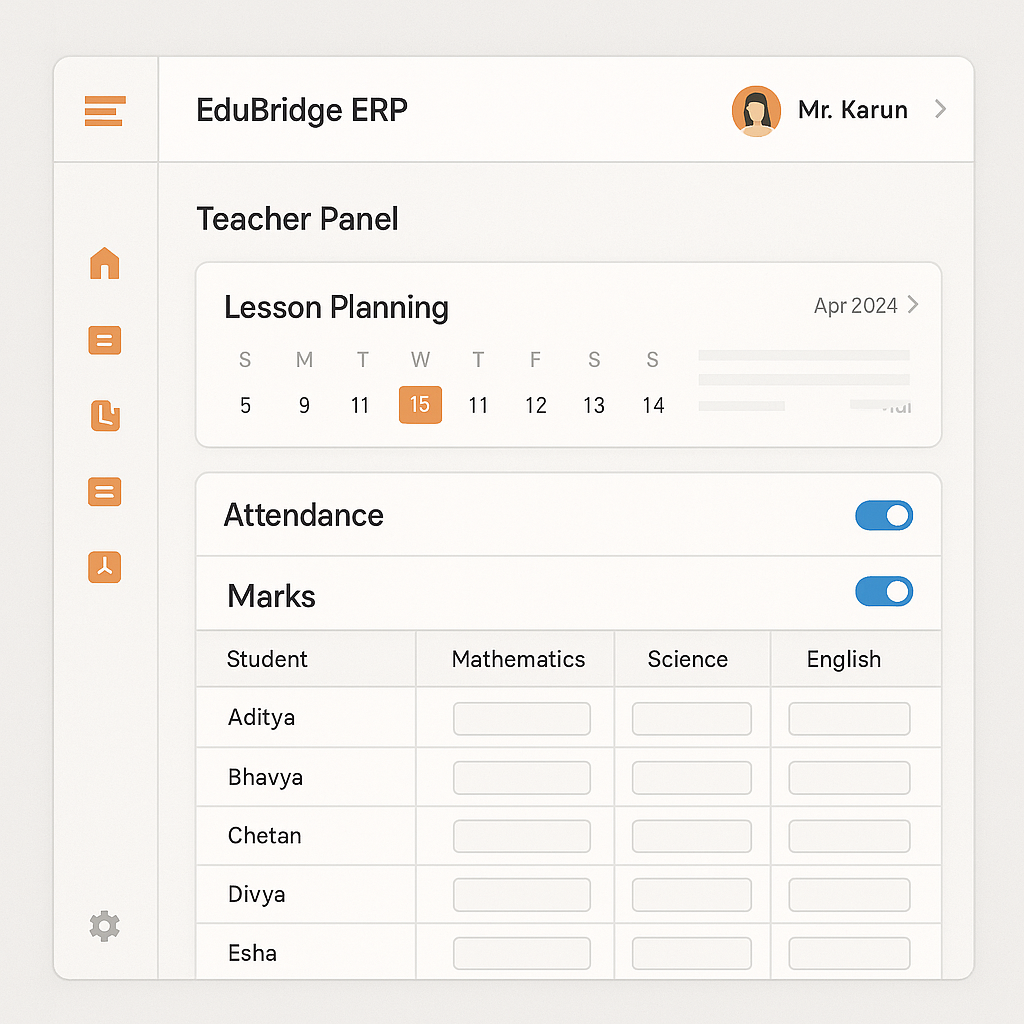1024x1024 pixels.
Task: Click the English column header
Action: [x=844, y=660]
